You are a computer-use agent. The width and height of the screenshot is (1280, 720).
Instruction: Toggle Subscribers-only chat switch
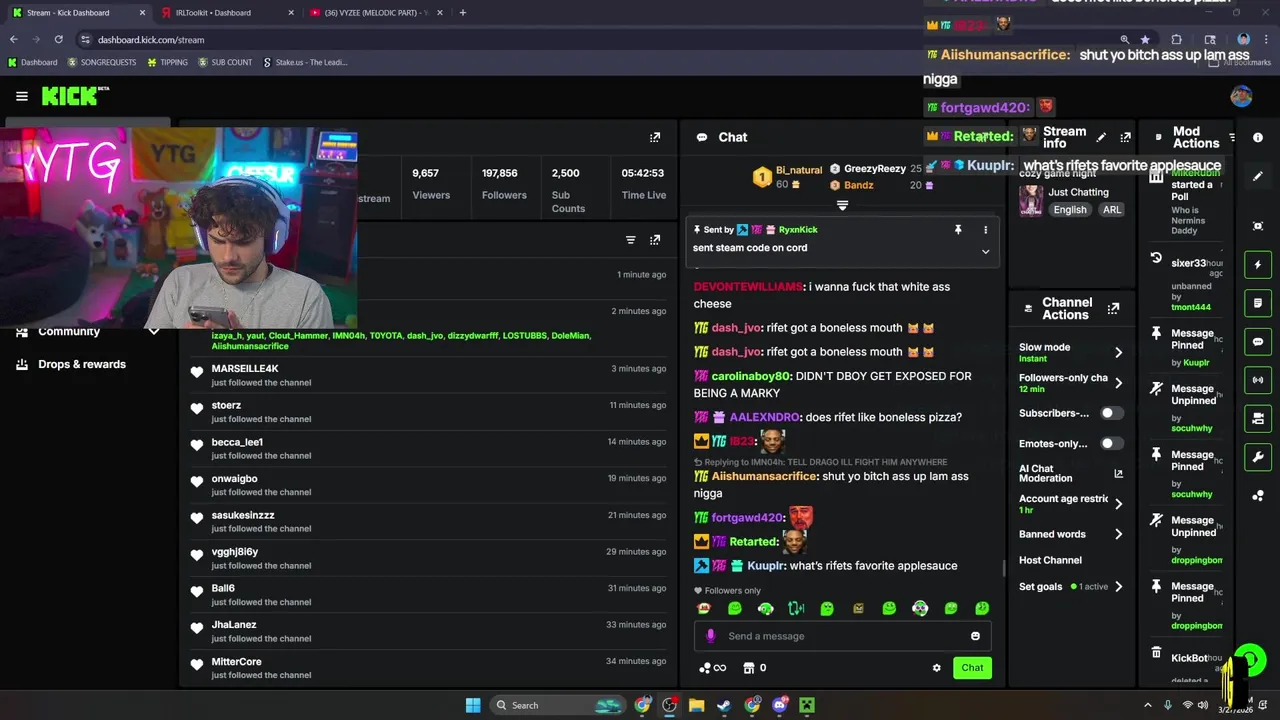[1111, 413]
